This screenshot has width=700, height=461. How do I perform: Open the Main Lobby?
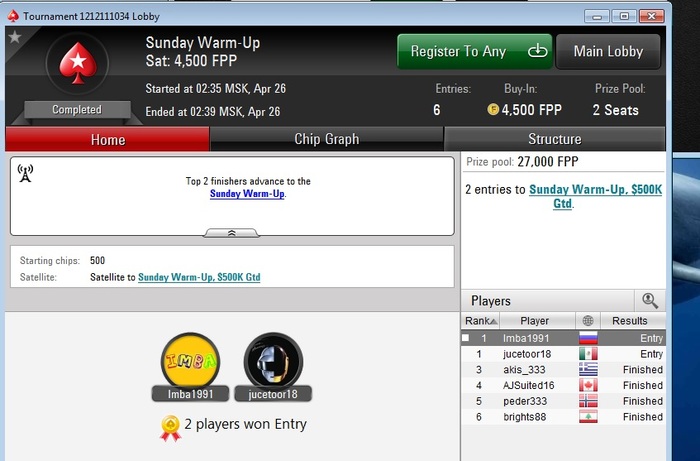pyautogui.click(x=608, y=51)
